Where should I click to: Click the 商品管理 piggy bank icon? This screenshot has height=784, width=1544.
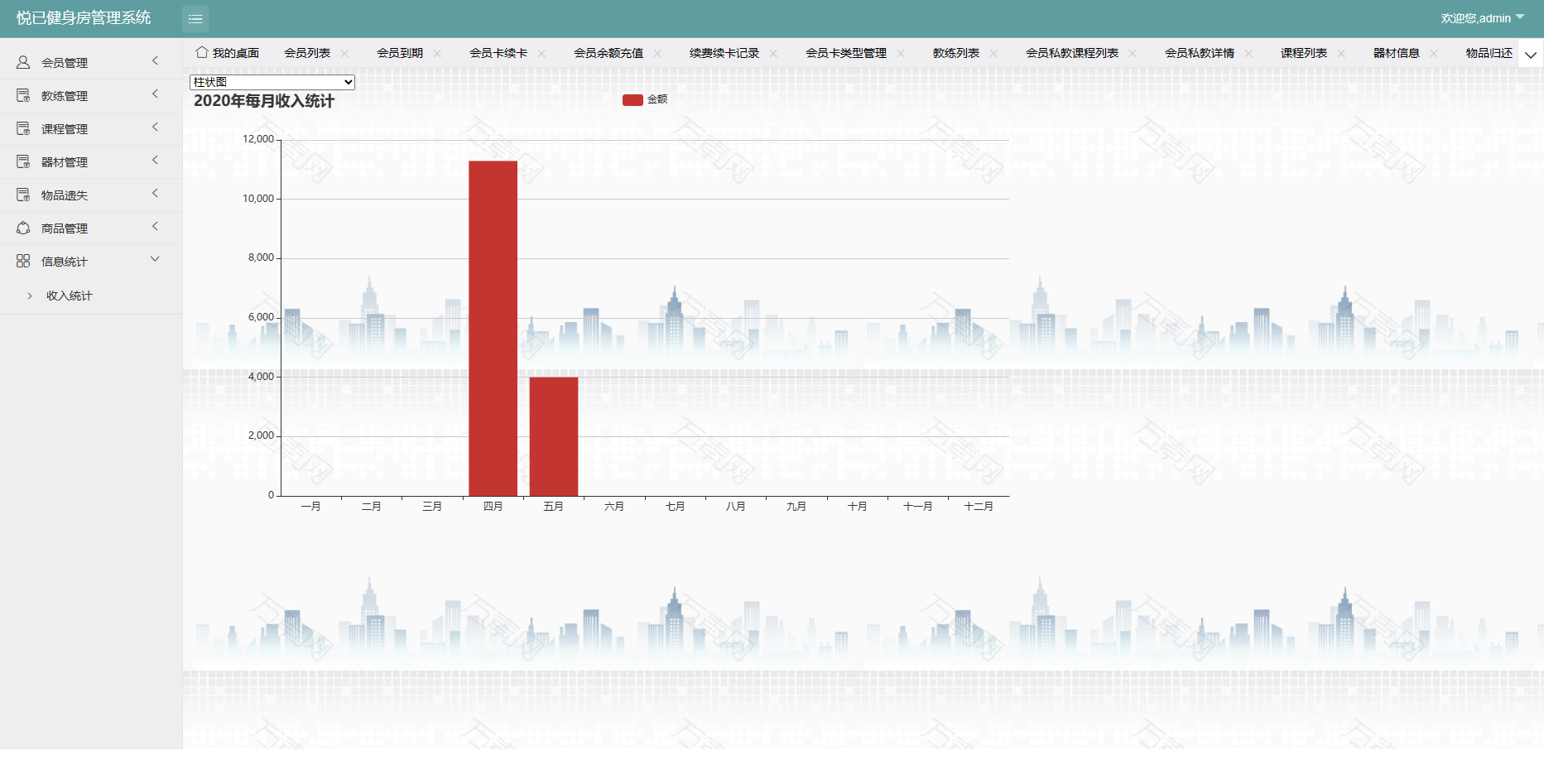(x=23, y=228)
